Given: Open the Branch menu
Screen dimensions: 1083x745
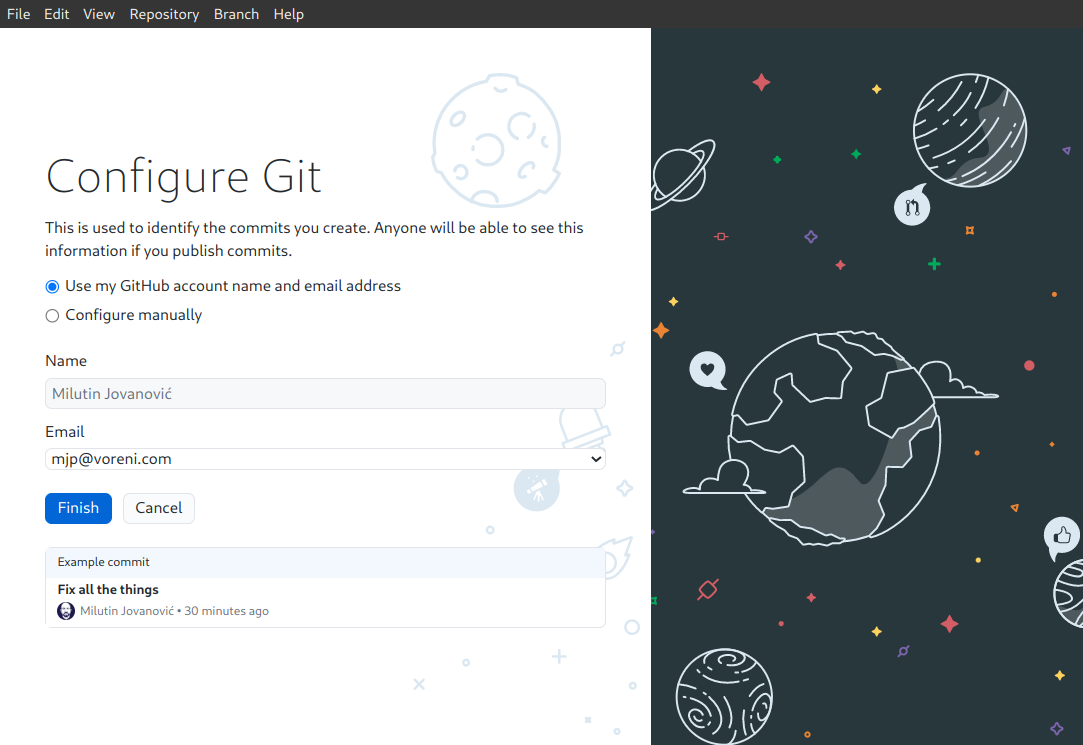Looking at the screenshot, I should pos(236,14).
